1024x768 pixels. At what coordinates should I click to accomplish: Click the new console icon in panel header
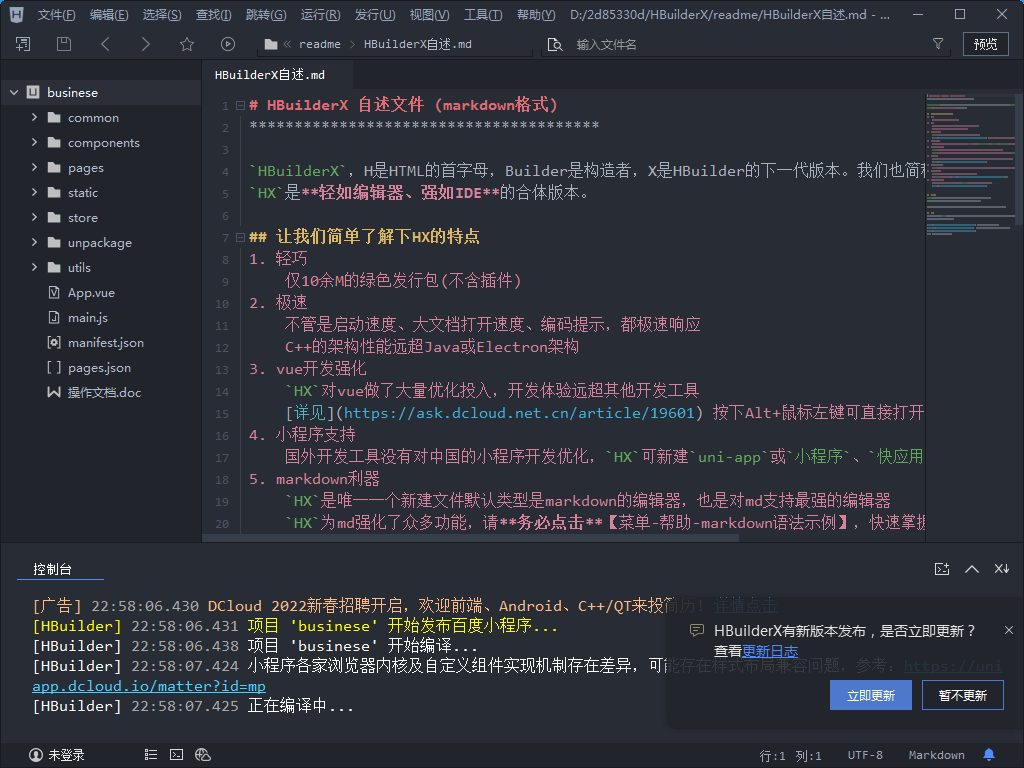point(941,569)
